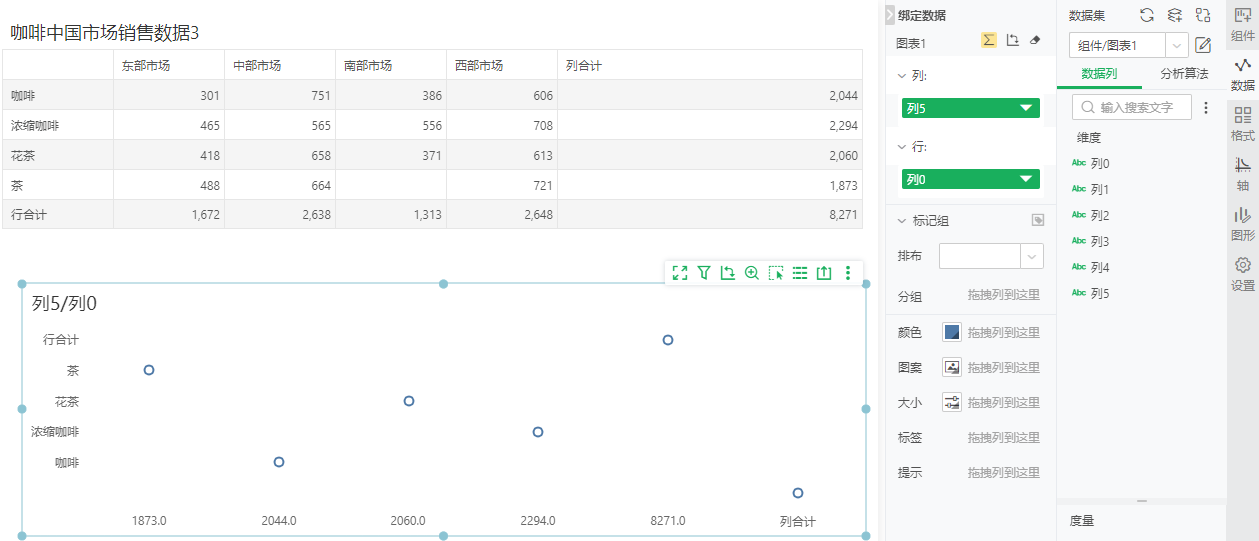Viewport: 1259px width, 541px height.
Task: Click the eraser clear binding icon
Action: point(1035,40)
